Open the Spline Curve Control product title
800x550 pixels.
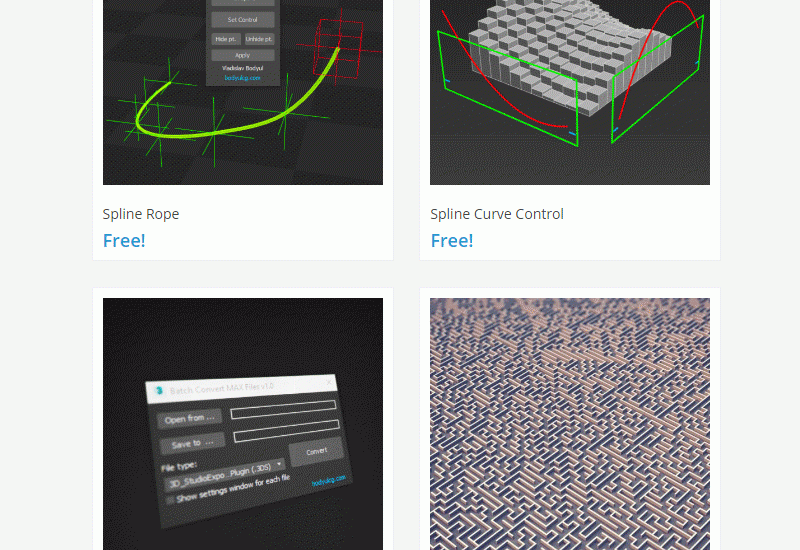497,214
